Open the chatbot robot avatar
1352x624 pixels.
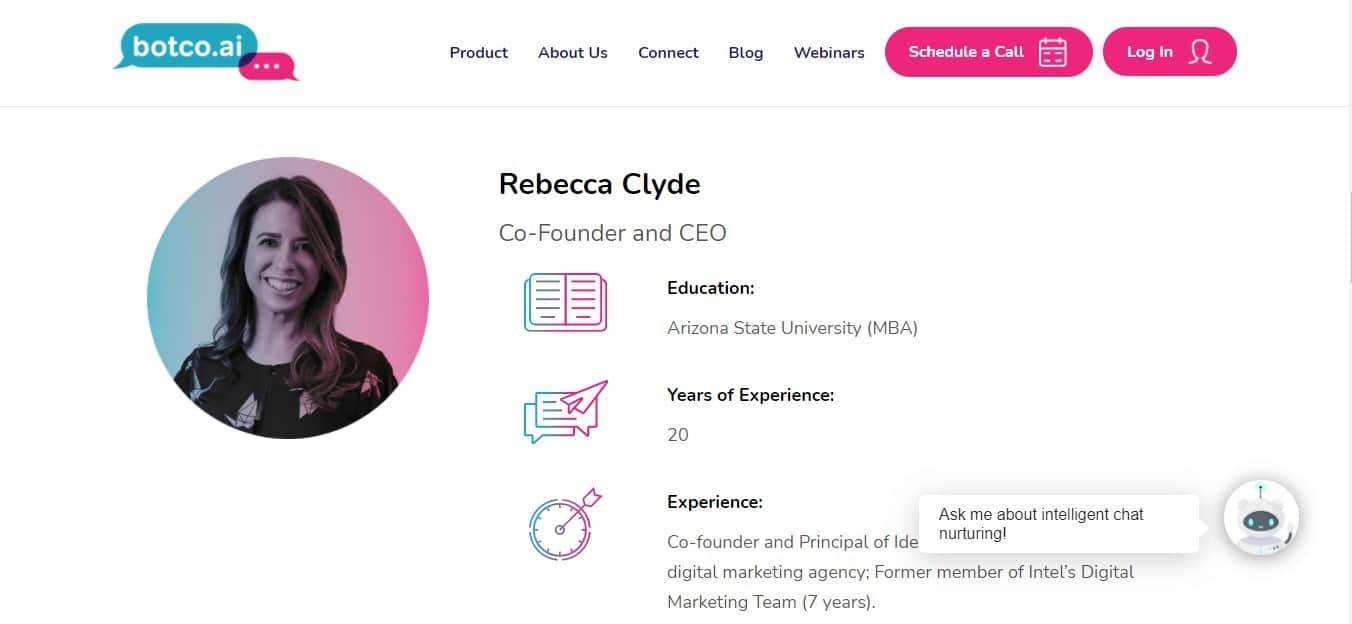click(1261, 518)
